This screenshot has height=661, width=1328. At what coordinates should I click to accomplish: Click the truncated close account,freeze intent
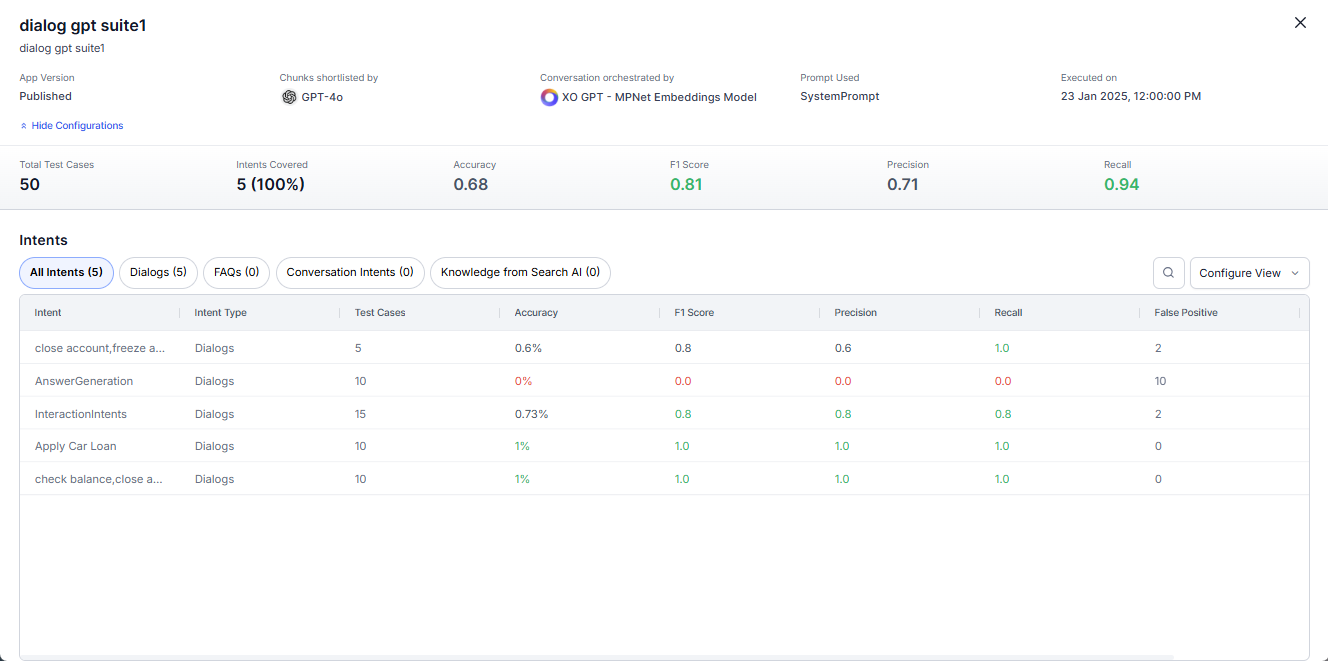(100, 348)
